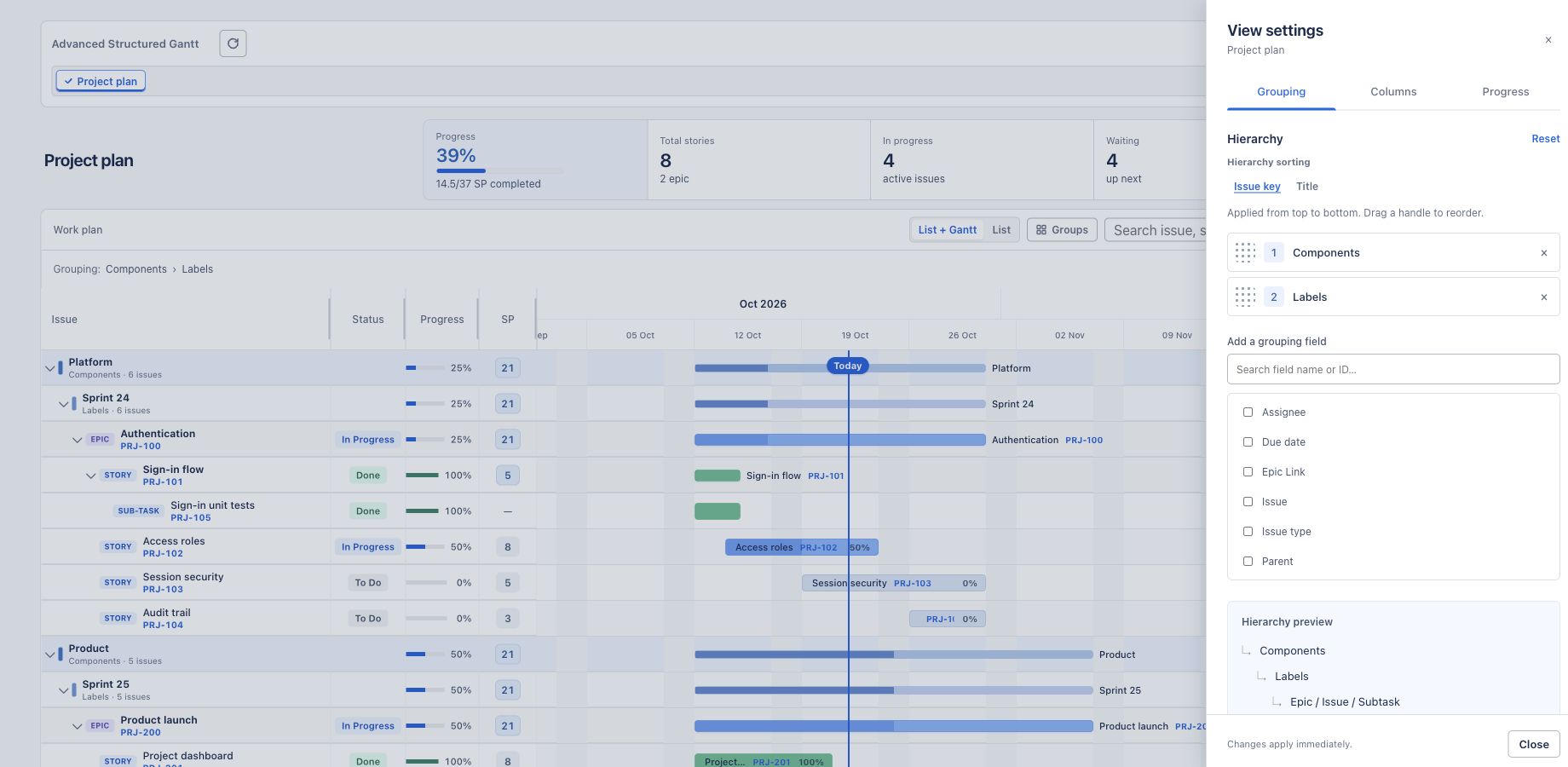The height and width of the screenshot is (767, 1568).
Task: Select the Project plan view chip
Action: 101,81
